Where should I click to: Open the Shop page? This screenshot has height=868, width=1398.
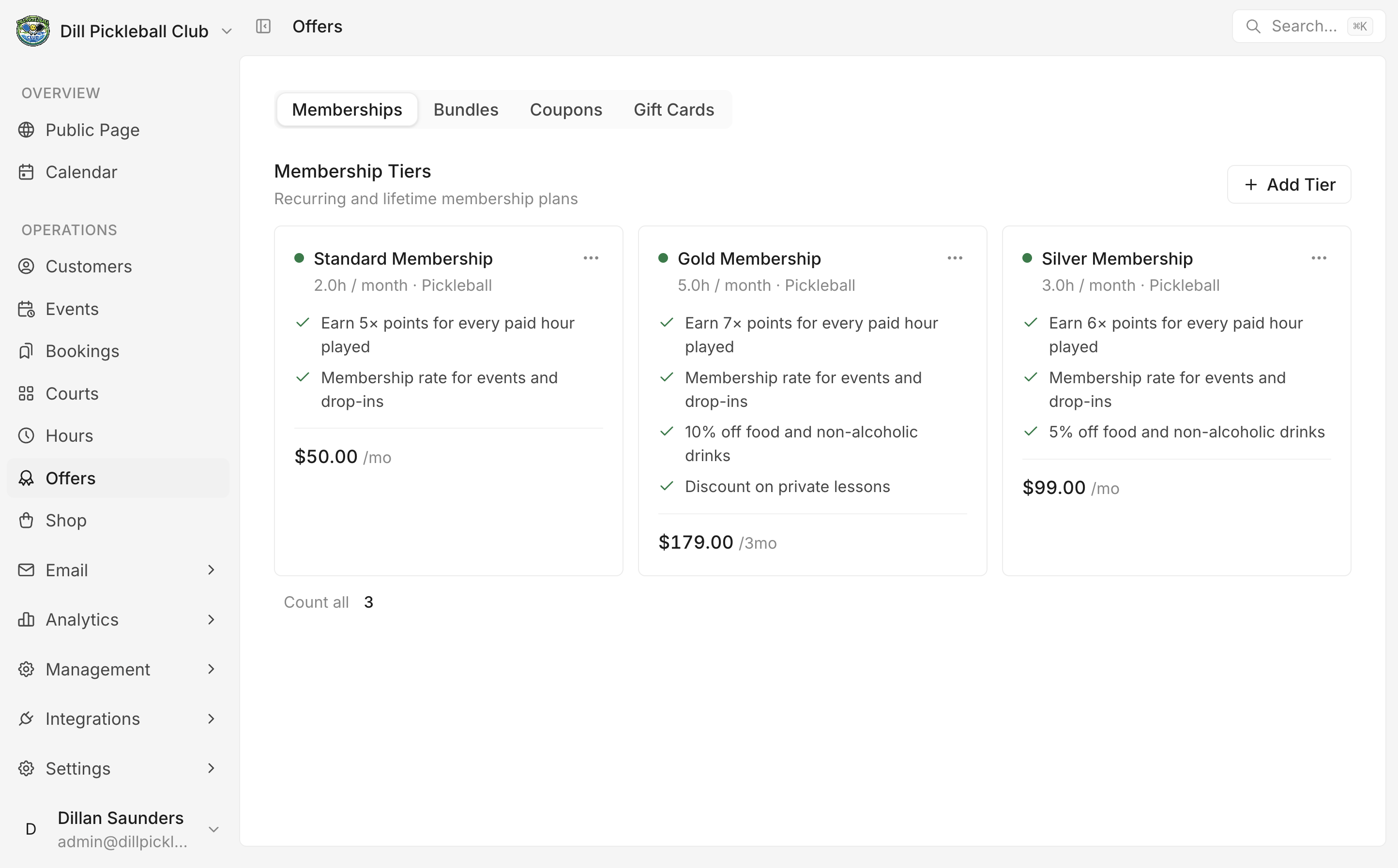point(118,520)
